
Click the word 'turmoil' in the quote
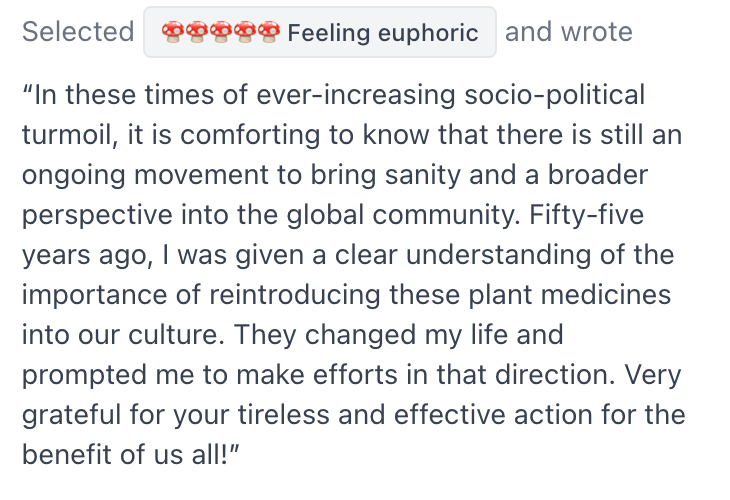click(x=65, y=136)
